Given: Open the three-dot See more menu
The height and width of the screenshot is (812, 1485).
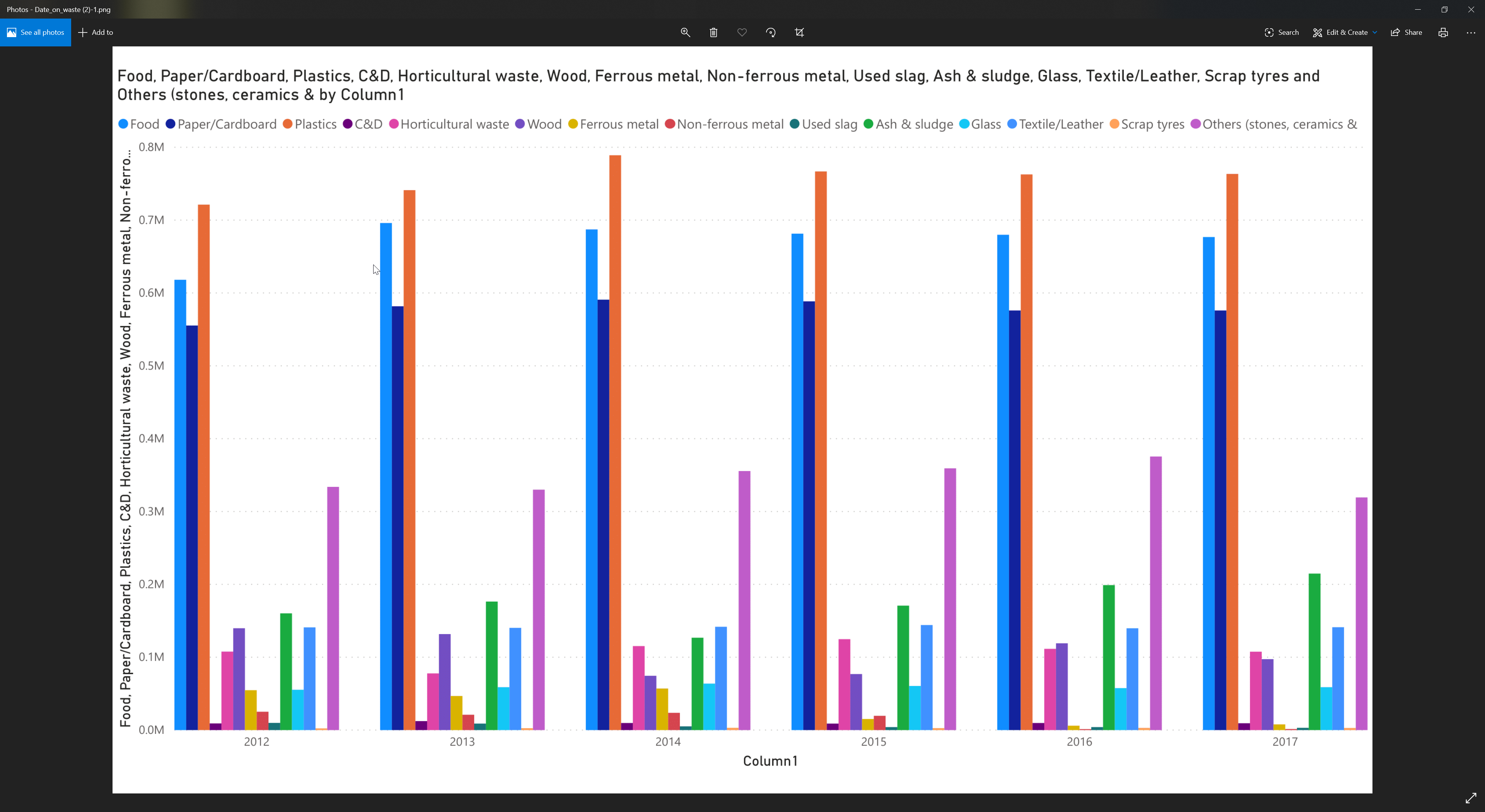Looking at the screenshot, I should point(1471,32).
